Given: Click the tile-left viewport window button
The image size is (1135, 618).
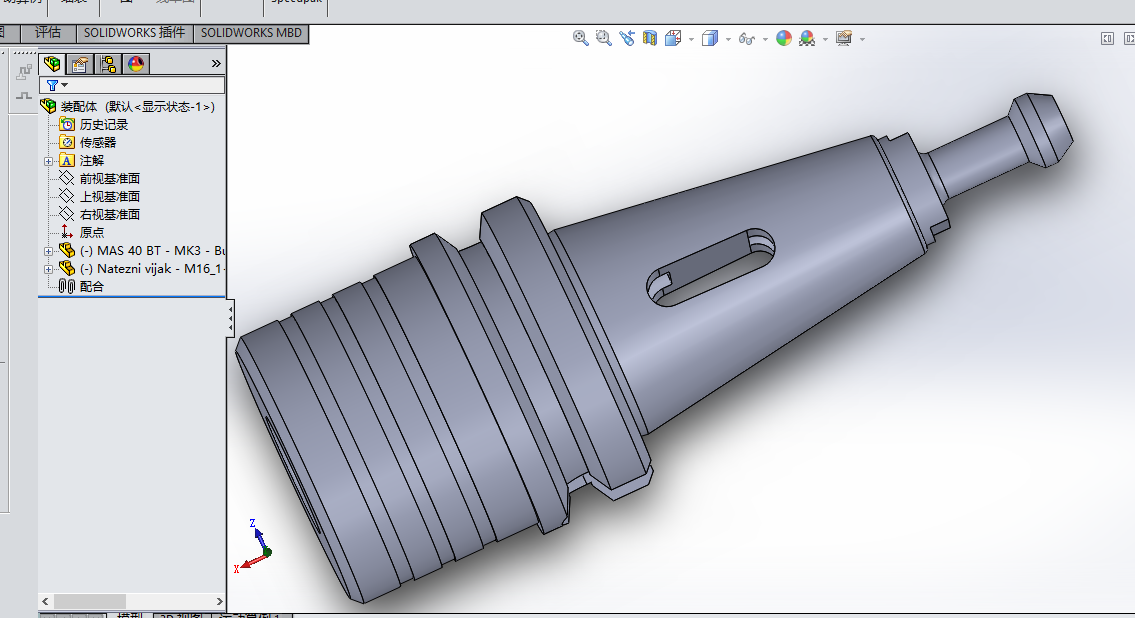Looking at the screenshot, I should pos(1107,38).
